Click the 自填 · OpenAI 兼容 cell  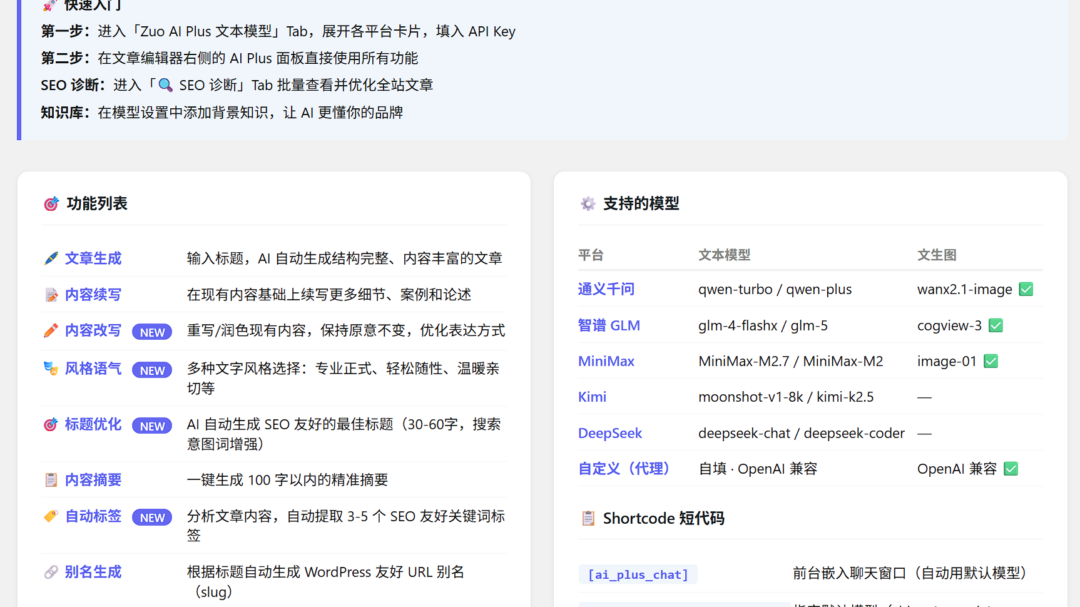pyautogui.click(x=758, y=469)
